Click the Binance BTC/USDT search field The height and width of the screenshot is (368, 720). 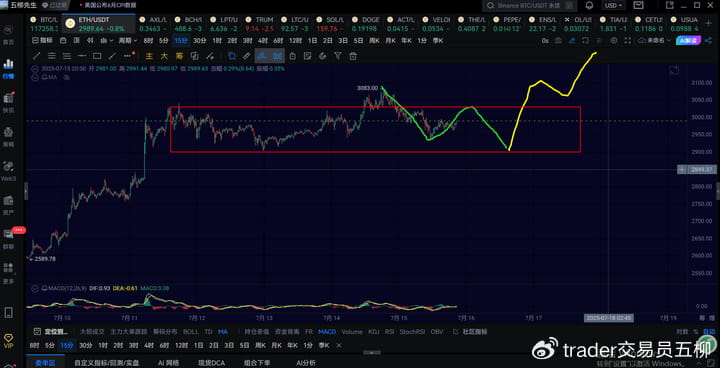click(x=530, y=6)
